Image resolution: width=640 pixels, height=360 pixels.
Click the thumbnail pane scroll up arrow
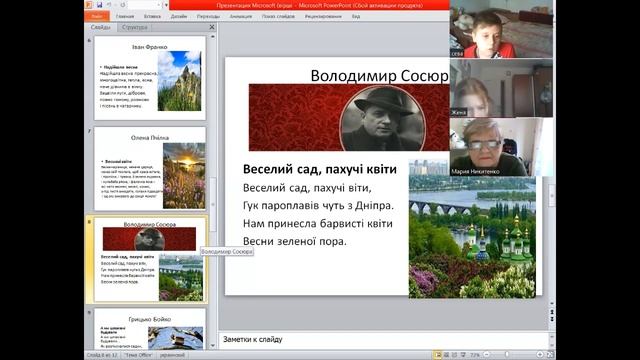tap(213, 37)
